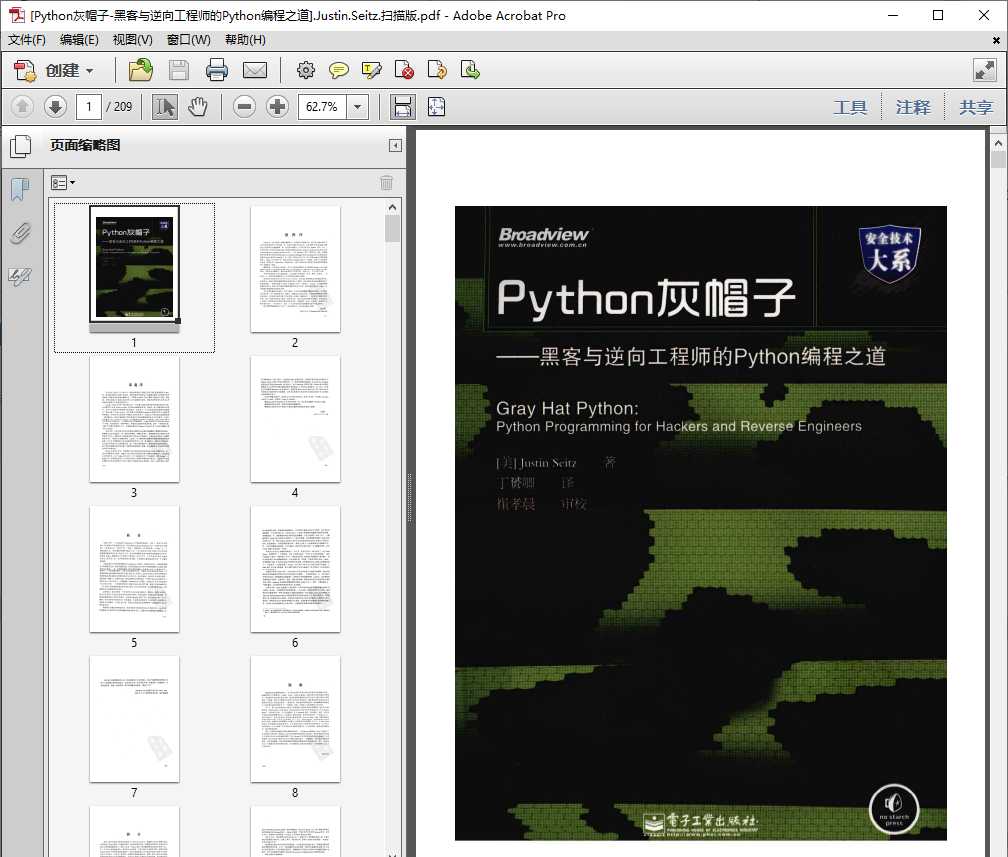Click the rotate page icon
The height and width of the screenshot is (857, 1008).
437,69
